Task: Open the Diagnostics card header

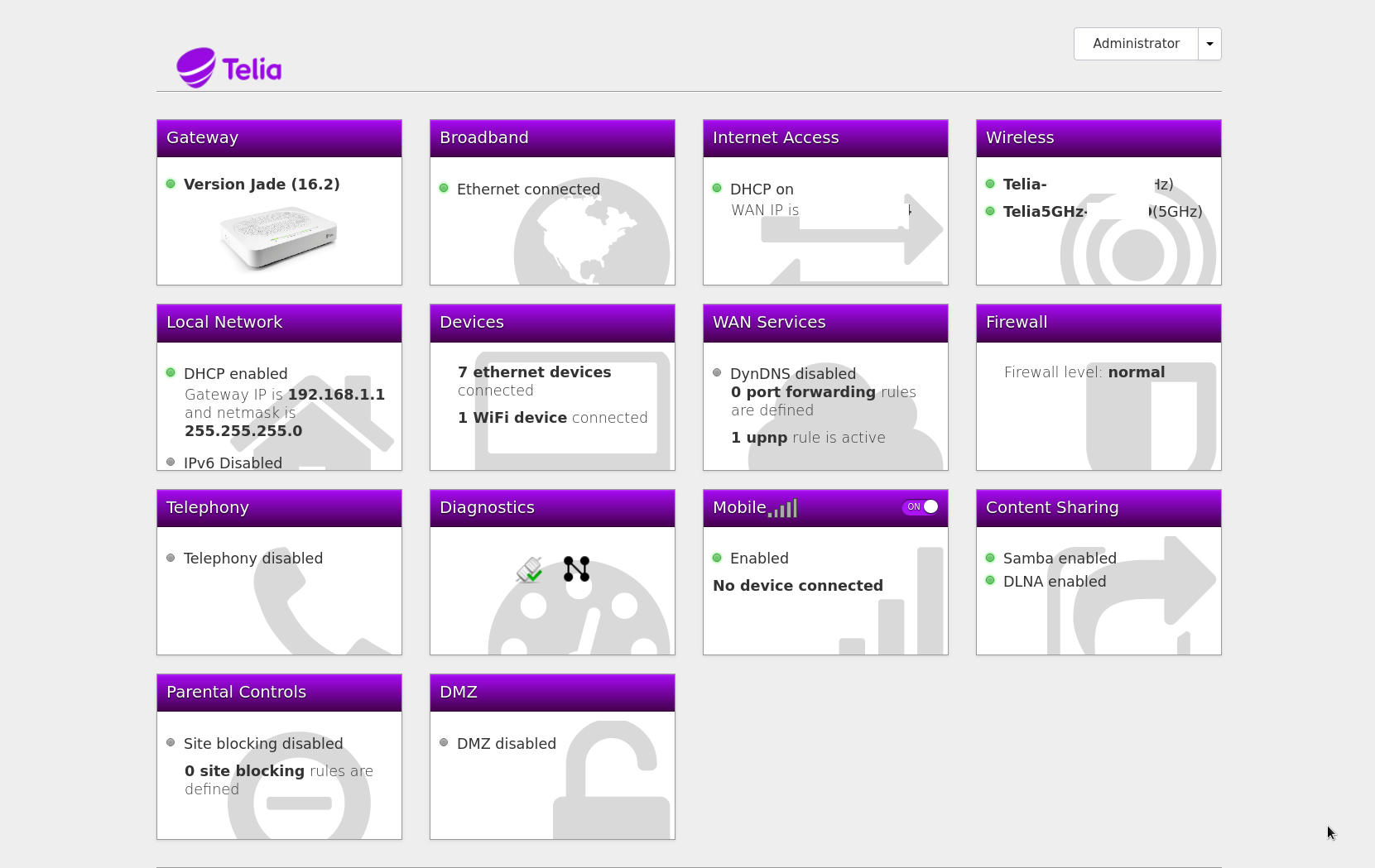Action: click(552, 508)
